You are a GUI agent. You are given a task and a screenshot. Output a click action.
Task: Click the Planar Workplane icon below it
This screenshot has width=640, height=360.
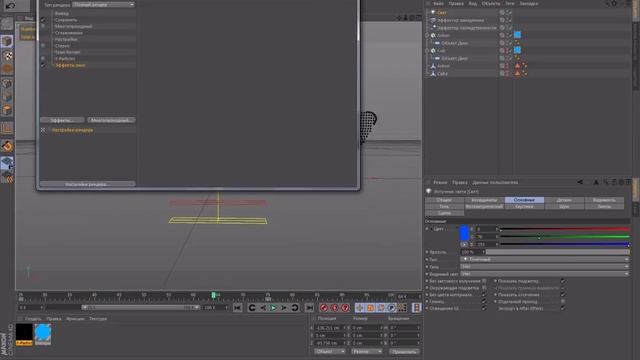tap(7, 177)
